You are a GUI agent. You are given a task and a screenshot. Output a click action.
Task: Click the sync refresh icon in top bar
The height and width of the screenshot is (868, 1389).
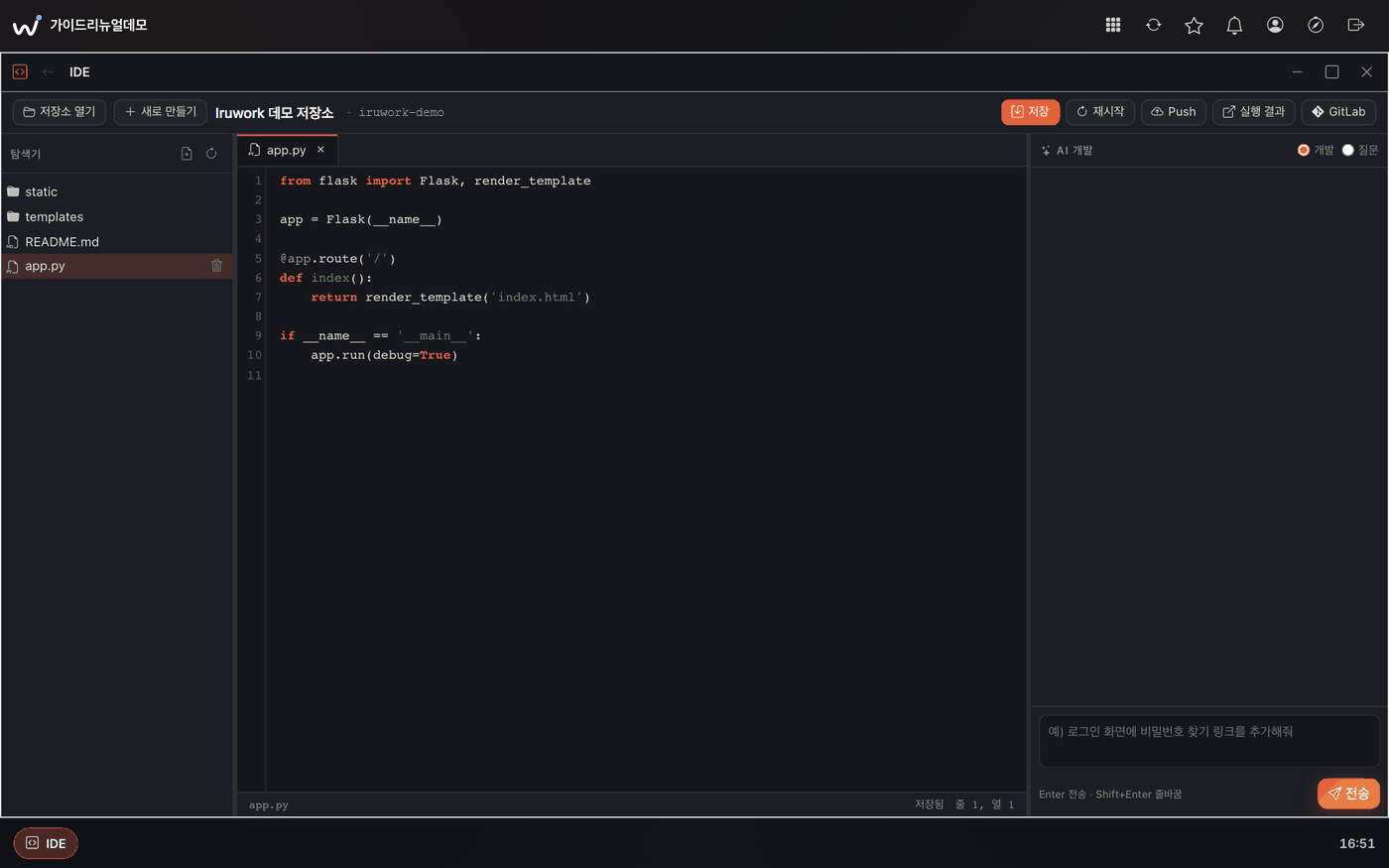tap(1154, 25)
